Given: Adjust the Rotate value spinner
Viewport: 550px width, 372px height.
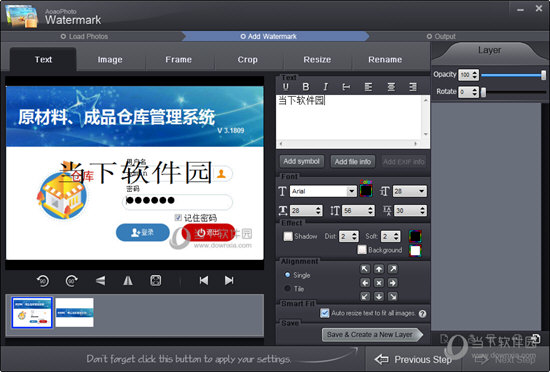Looking at the screenshot, I should [x=468, y=92].
